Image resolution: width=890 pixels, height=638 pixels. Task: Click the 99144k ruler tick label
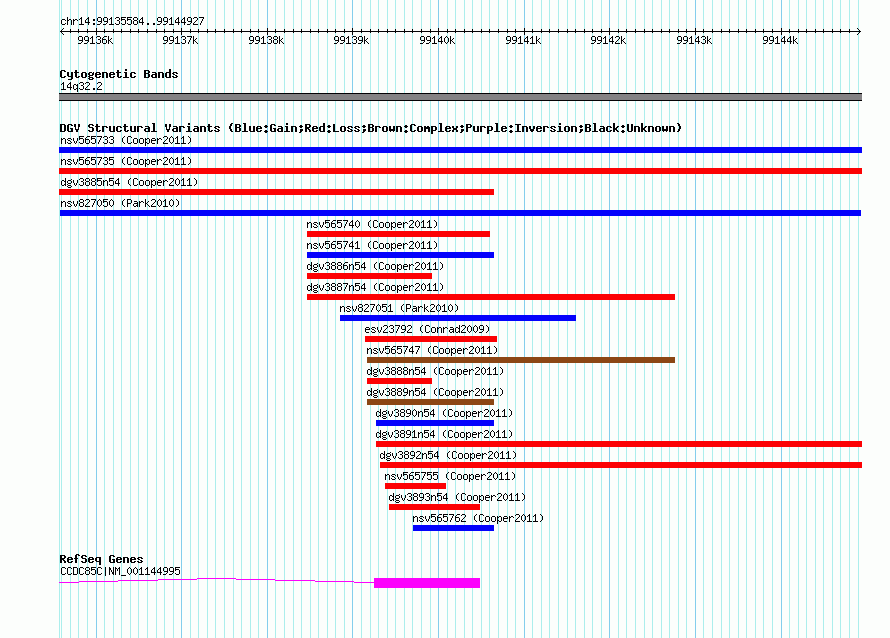coord(780,40)
